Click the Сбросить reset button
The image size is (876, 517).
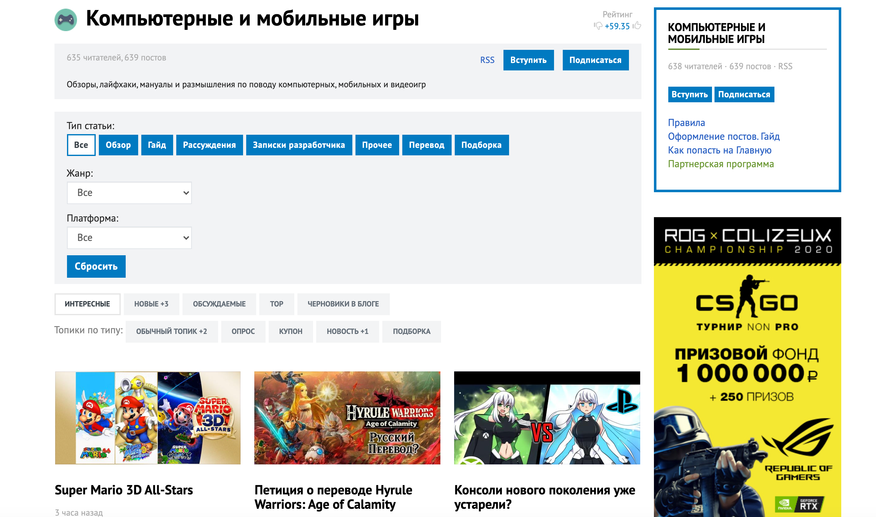coord(96,267)
